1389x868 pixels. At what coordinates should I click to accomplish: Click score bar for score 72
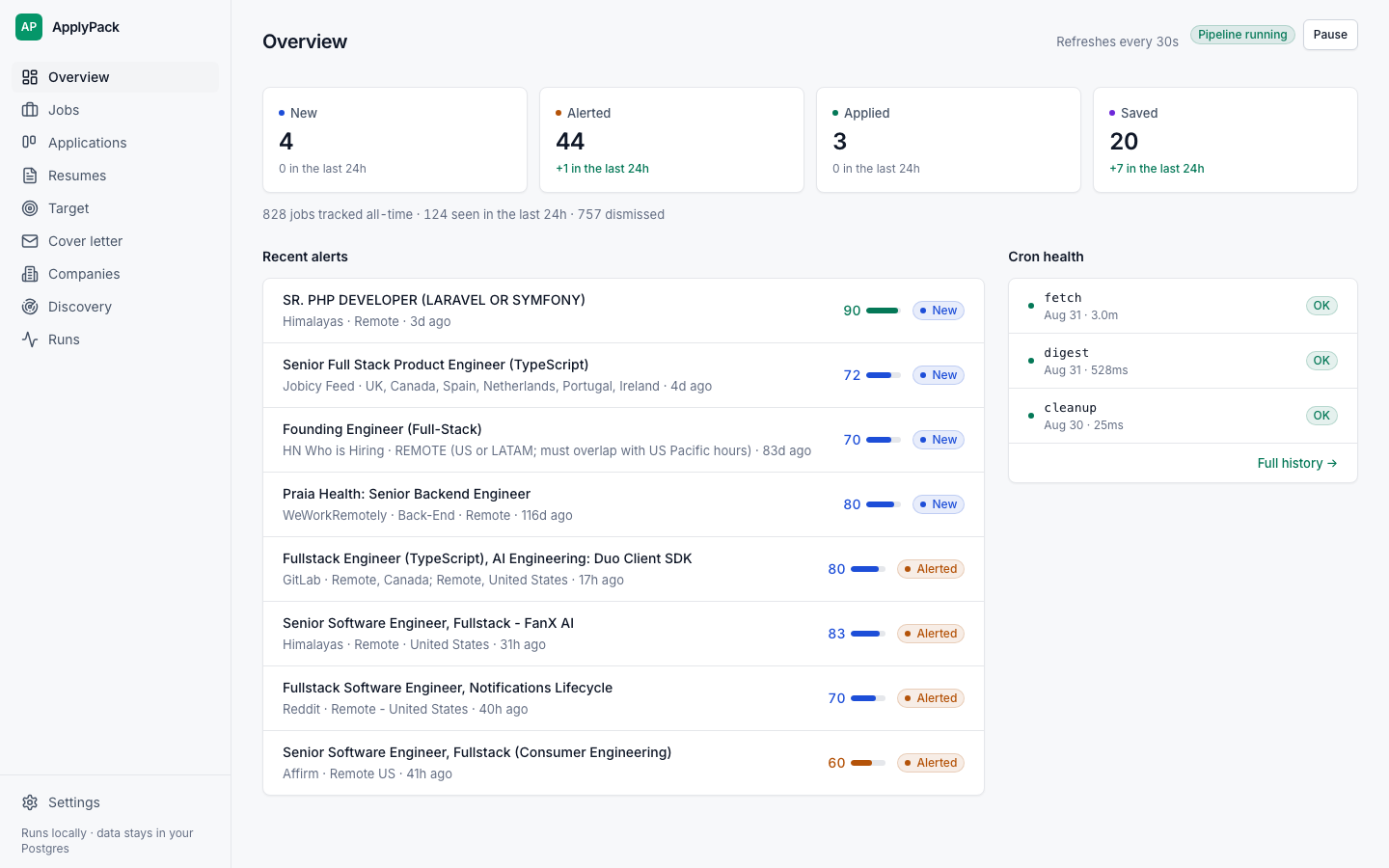tap(884, 375)
